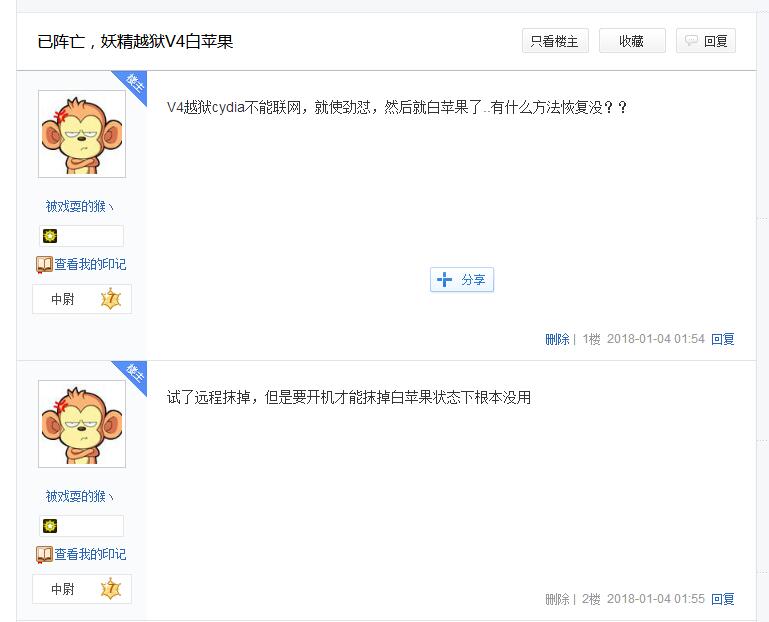The image size is (769, 622).
Task: Reply to the 2楼 post
Action: (x=723, y=599)
